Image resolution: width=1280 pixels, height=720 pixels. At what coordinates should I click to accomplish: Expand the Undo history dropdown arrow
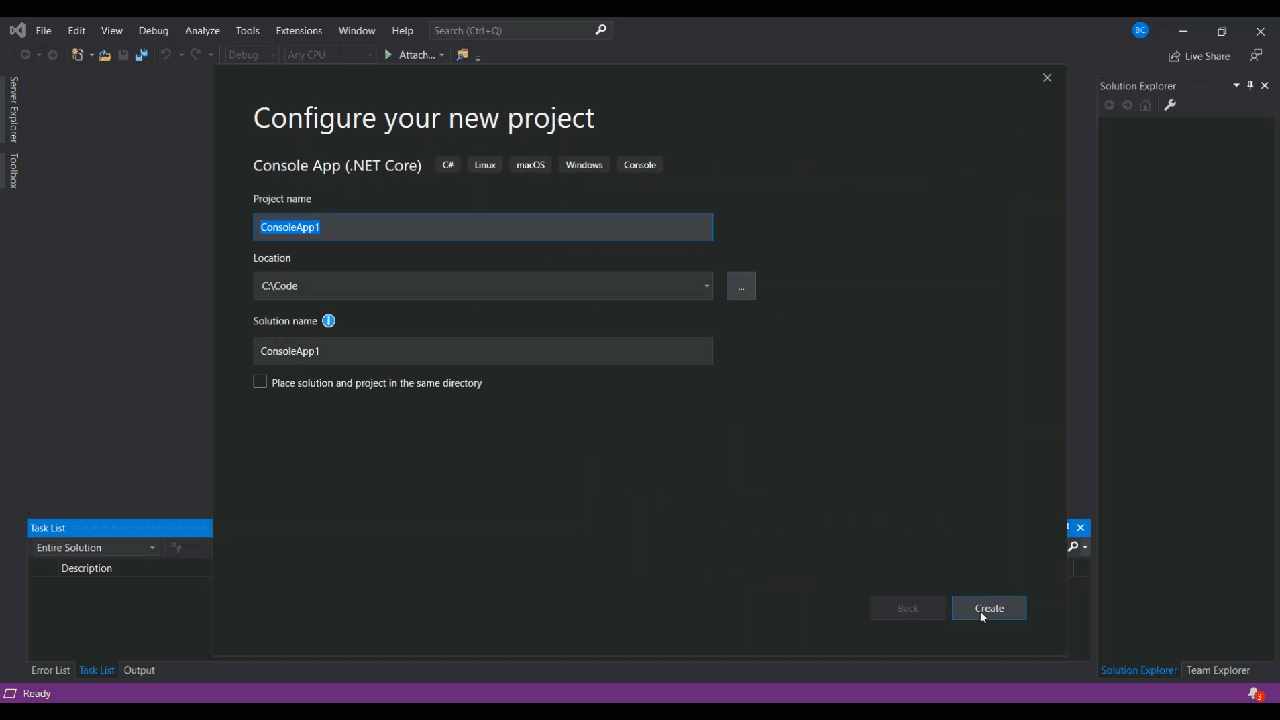(x=181, y=55)
